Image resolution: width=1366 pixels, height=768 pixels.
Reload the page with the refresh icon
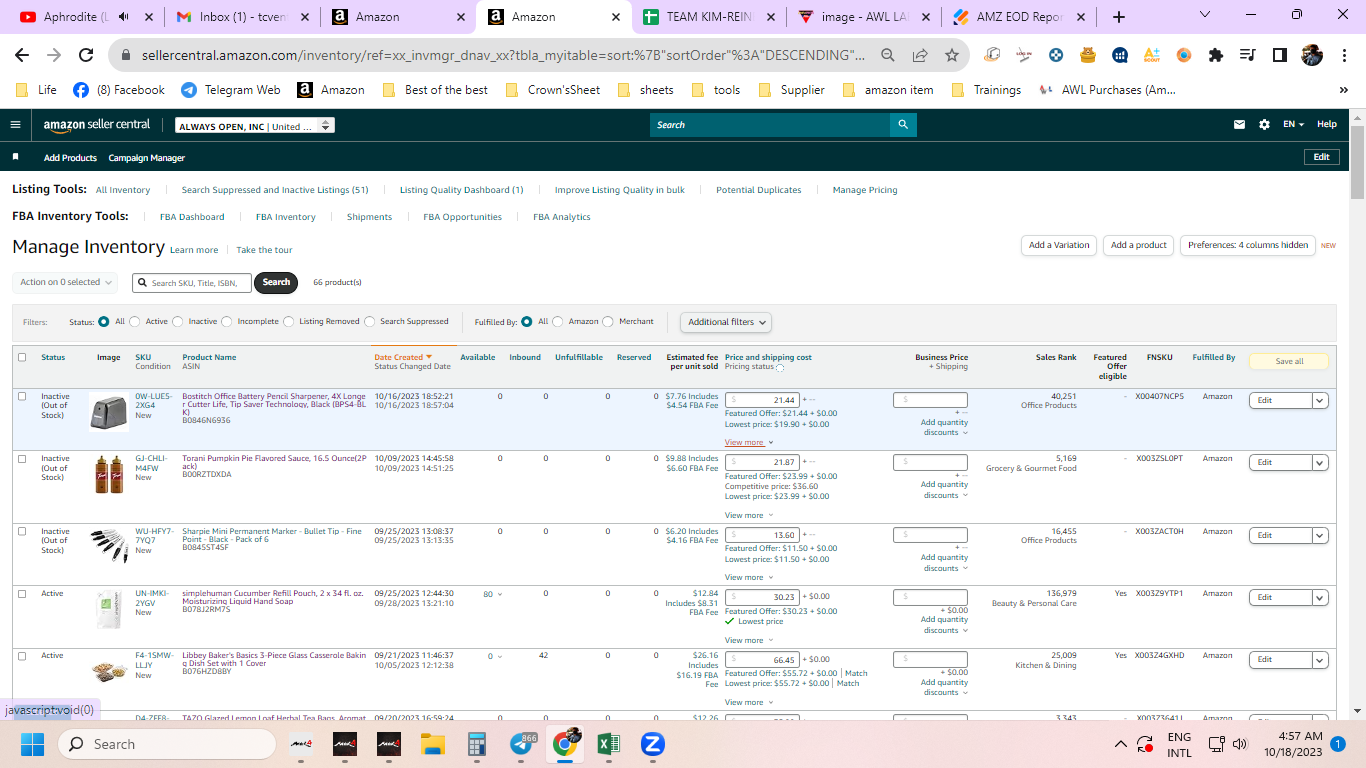click(x=86, y=56)
